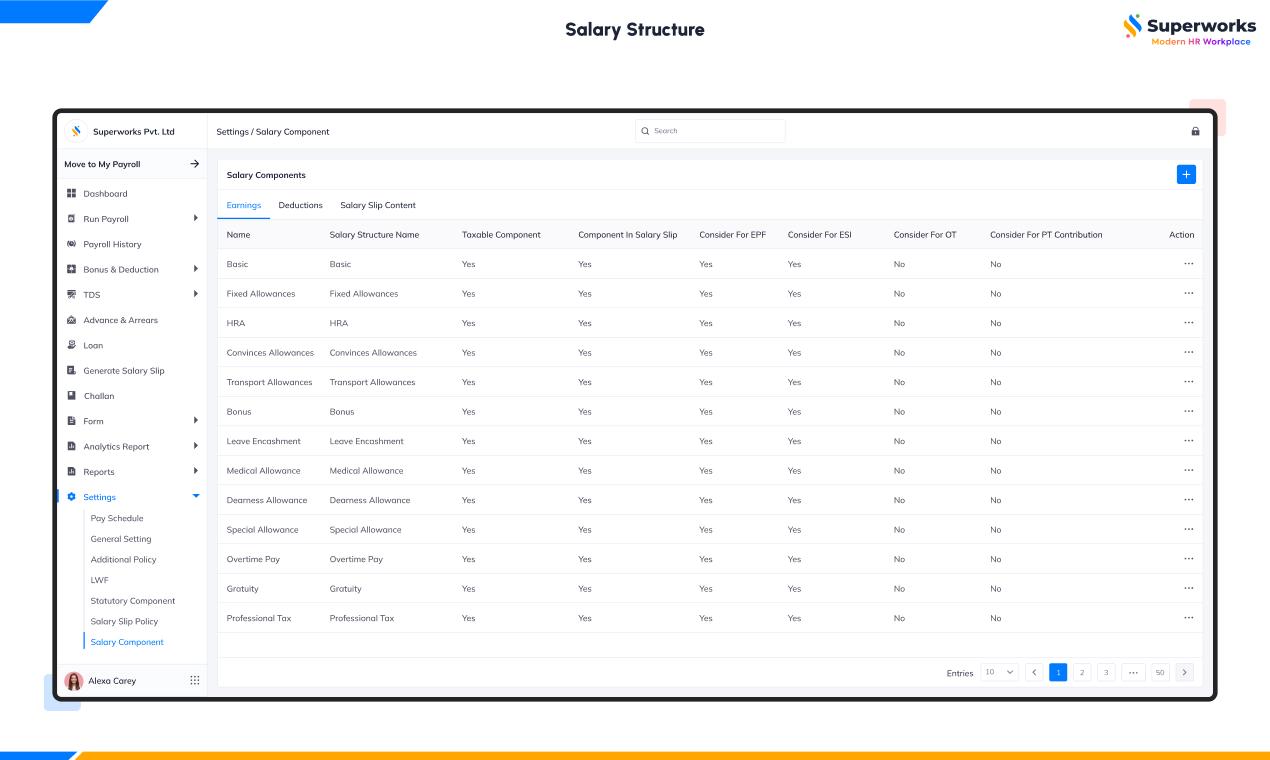The width and height of the screenshot is (1270, 760).
Task: Open the Entries per page dropdown
Action: click(999, 673)
